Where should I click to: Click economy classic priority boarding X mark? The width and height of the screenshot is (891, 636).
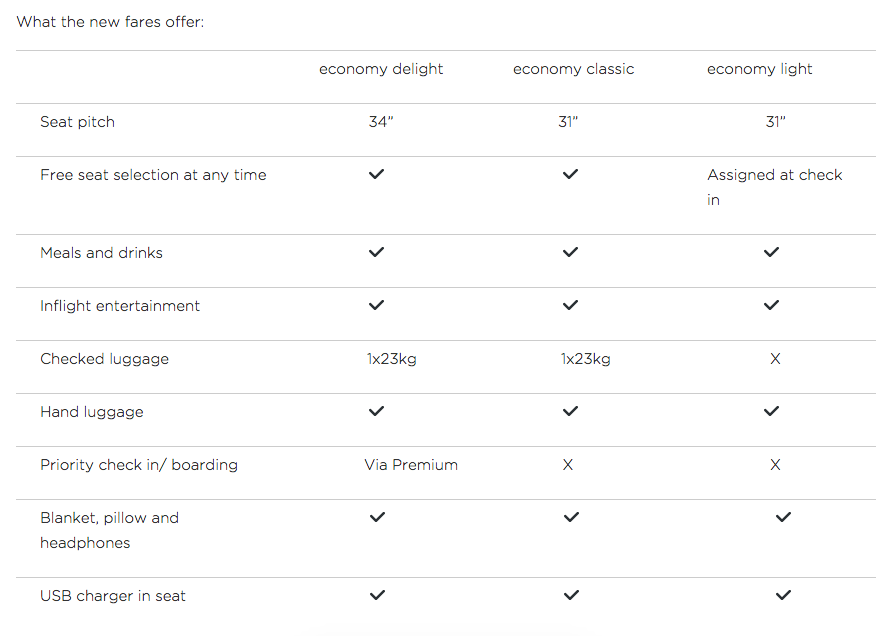click(568, 464)
